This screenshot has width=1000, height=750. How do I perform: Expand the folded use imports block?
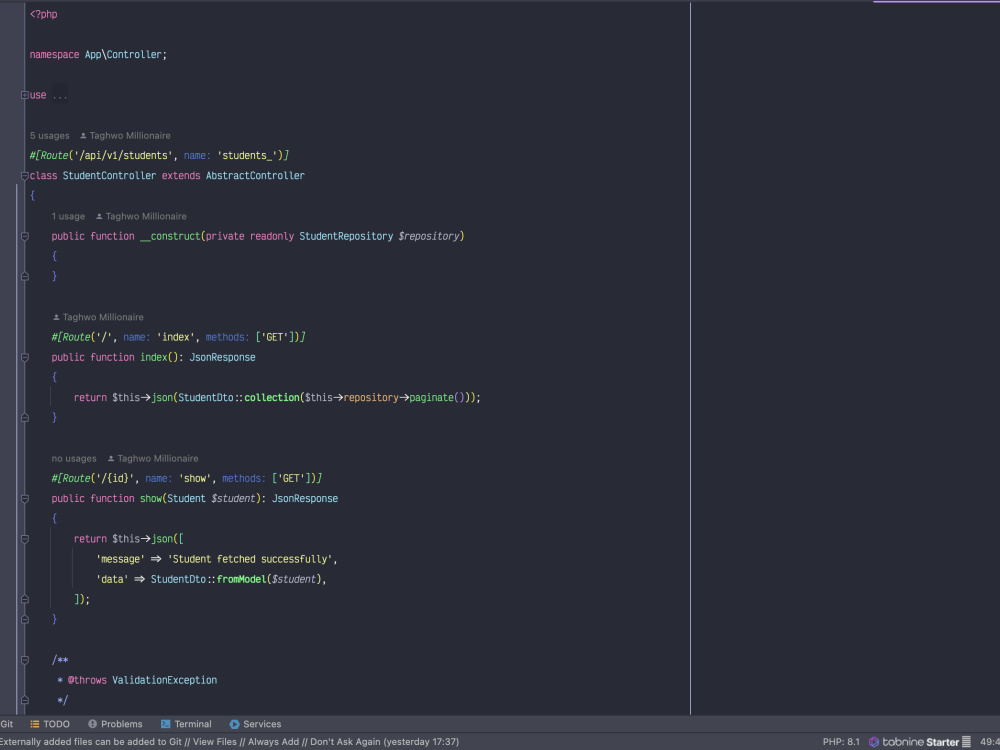click(24, 95)
